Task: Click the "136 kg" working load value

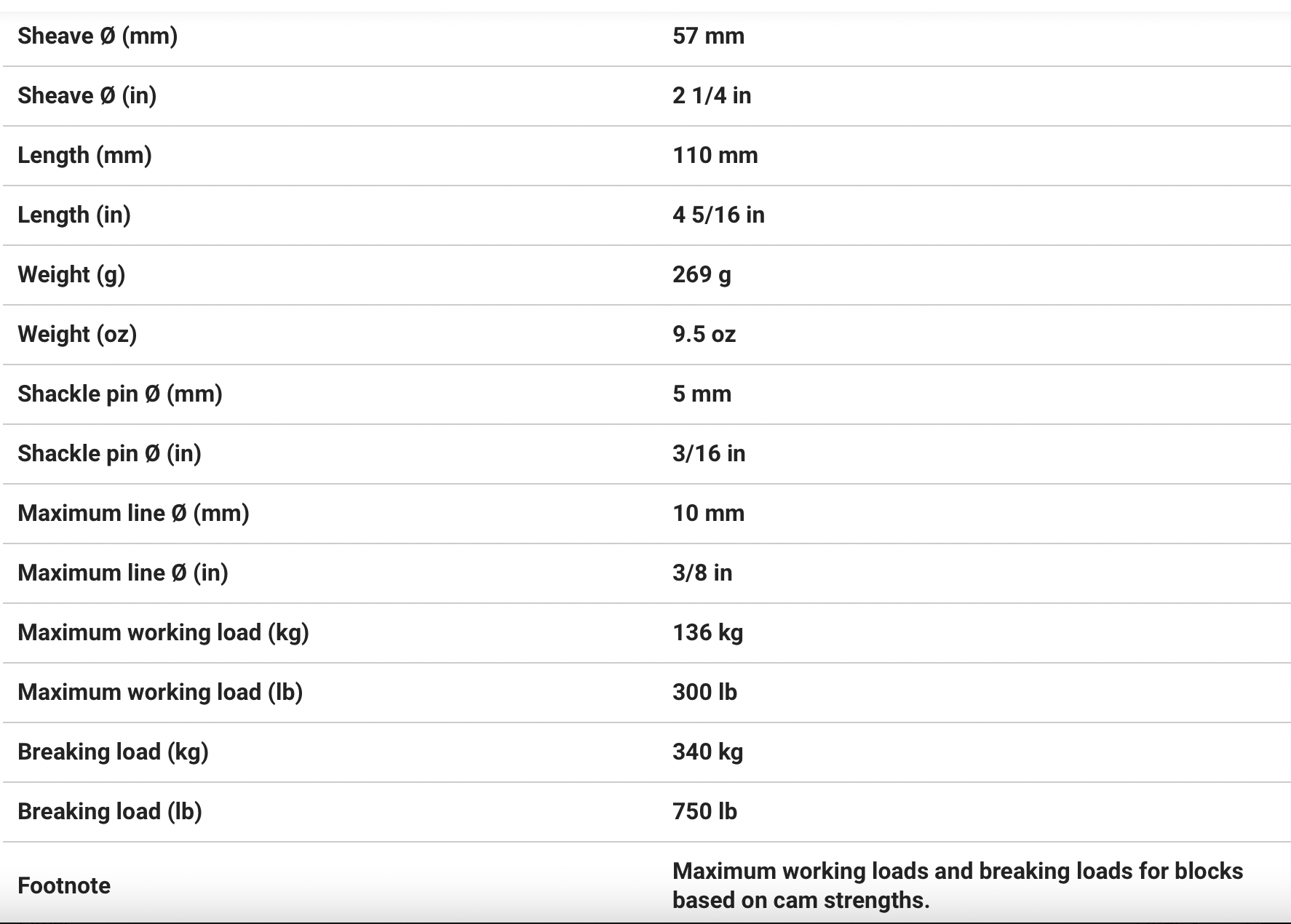Action: 707,632
